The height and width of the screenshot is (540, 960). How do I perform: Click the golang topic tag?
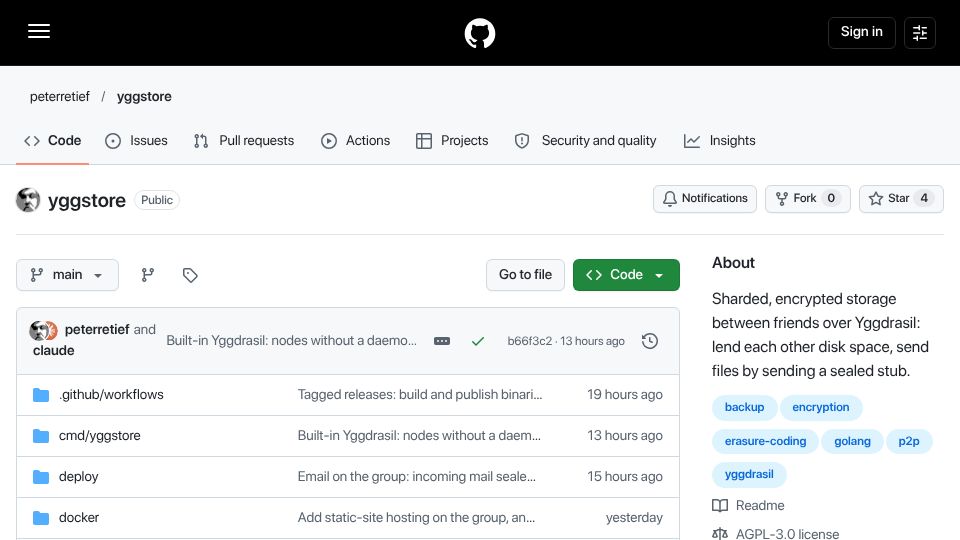(852, 441)
